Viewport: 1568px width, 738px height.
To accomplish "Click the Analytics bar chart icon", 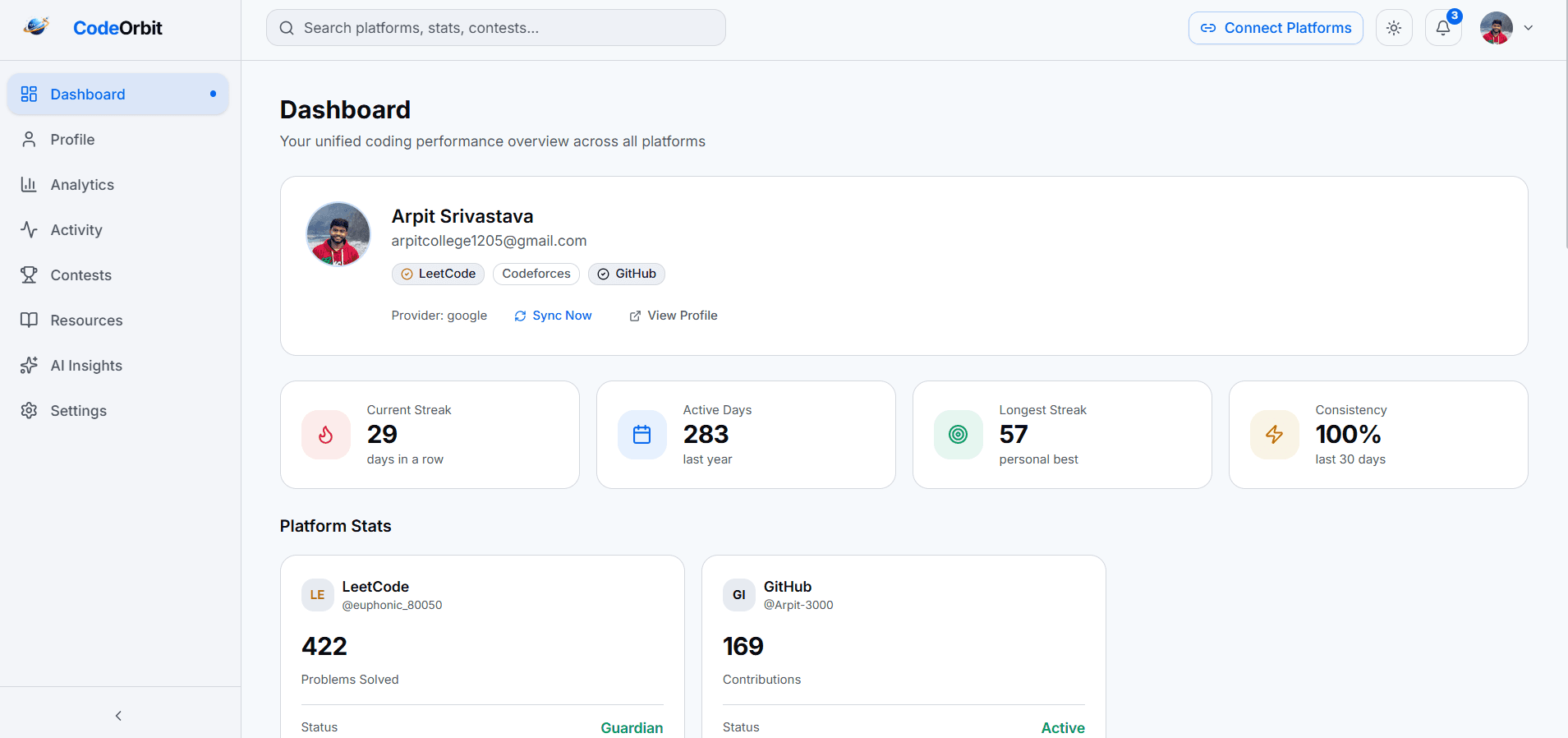I will click(x=29, y=184).
